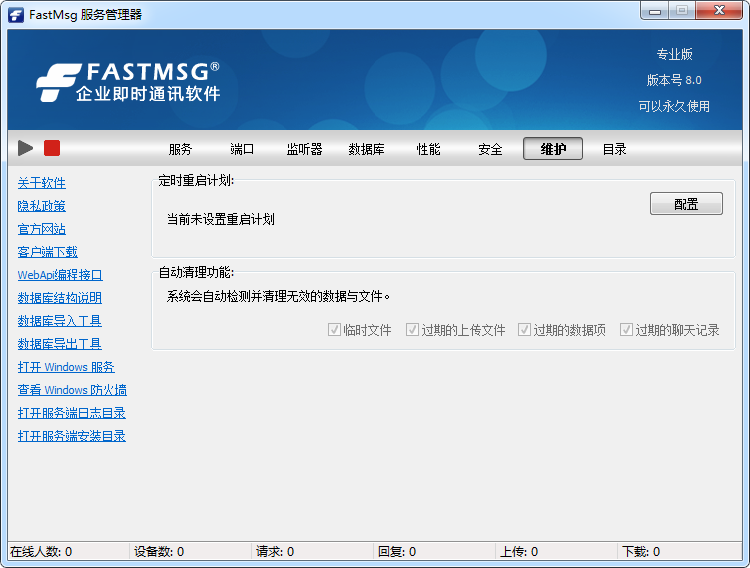
Task: Click the 专业版 edition label
Action: 674,55
